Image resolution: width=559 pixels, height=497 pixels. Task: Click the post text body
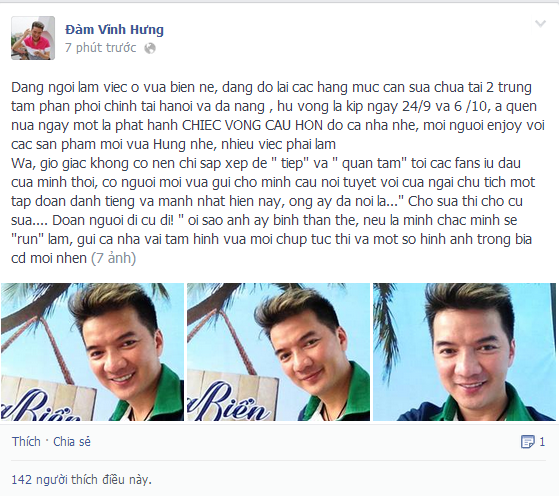[x=278, y=173]
